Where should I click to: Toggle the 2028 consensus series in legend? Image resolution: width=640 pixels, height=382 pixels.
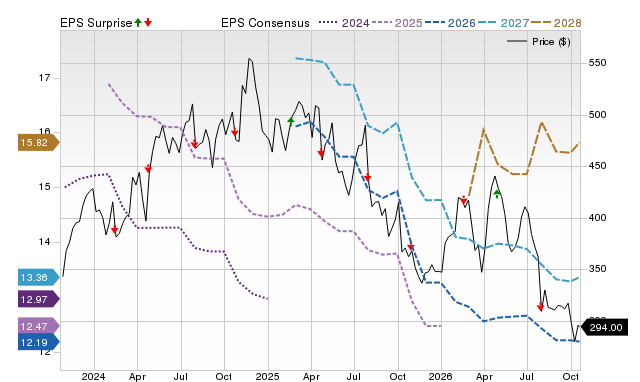[556, 23]
